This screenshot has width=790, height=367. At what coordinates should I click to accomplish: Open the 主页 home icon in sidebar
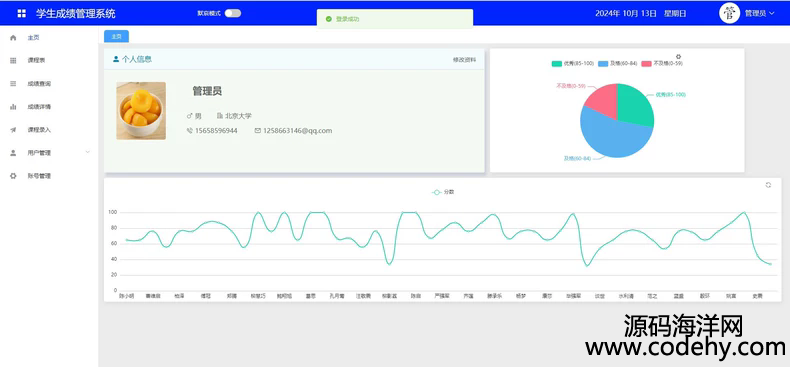(x=13, y=38)
